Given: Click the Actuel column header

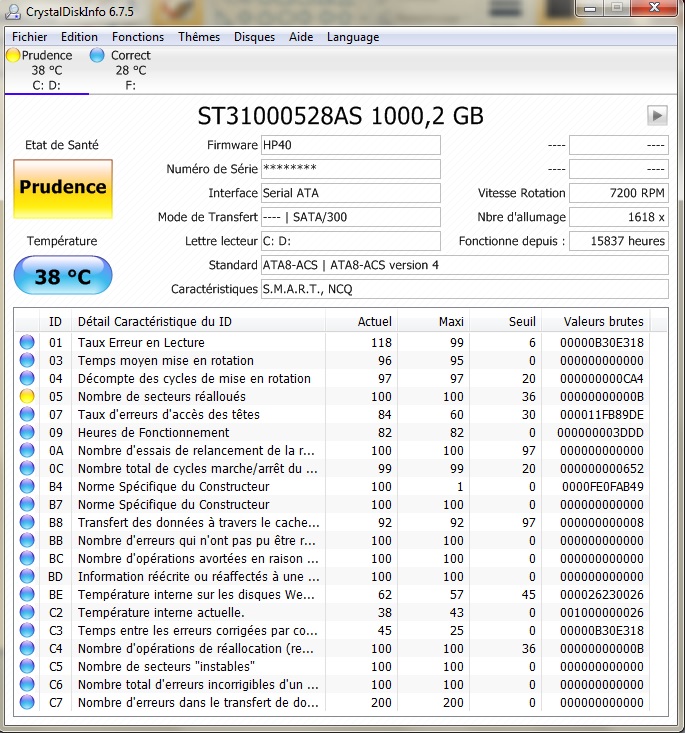Looking at the screenshot, I should pos(361,322).
